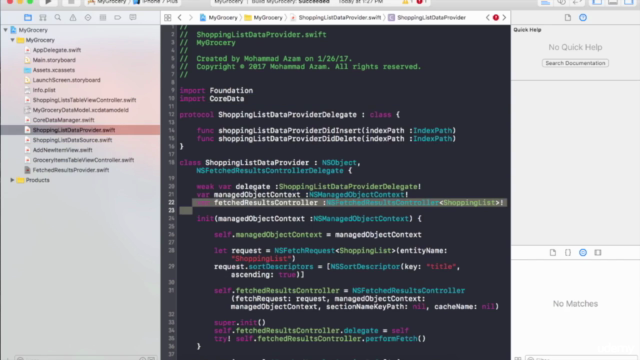Screen dimensions: 640x360
Task: Click 'No Matches' library text
Action: pyautogui.click(x=575, y=304)
